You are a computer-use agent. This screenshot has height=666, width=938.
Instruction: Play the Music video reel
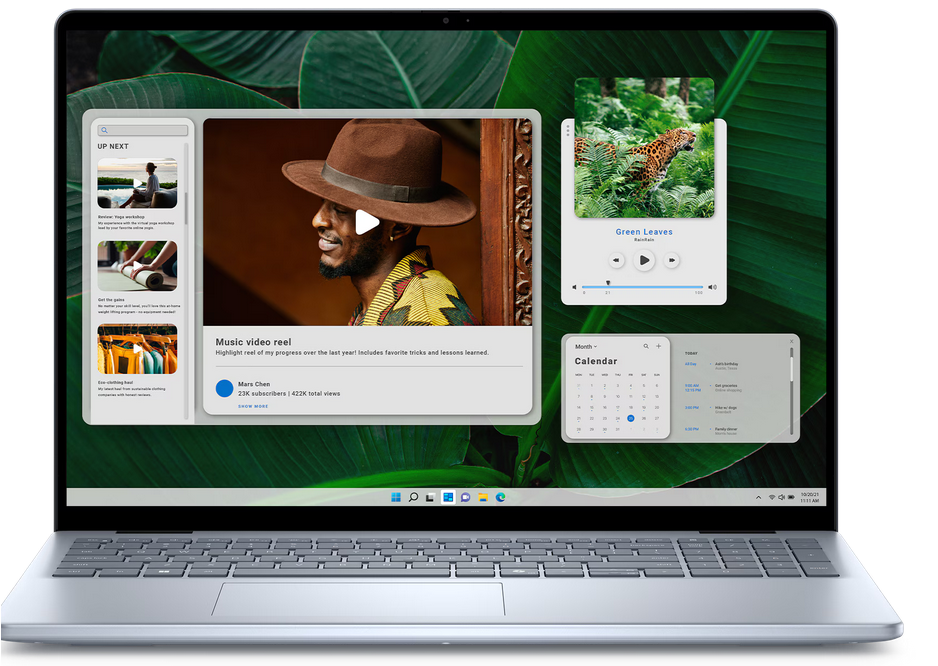pyautogui.click(x=367, y=222)
